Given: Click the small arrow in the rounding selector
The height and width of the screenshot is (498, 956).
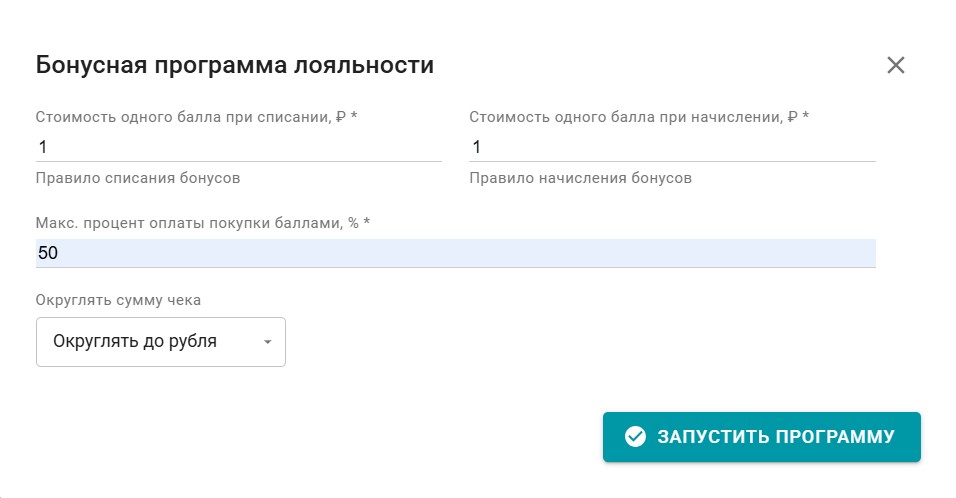Looking at the screenshot, I should click(267, 342).
